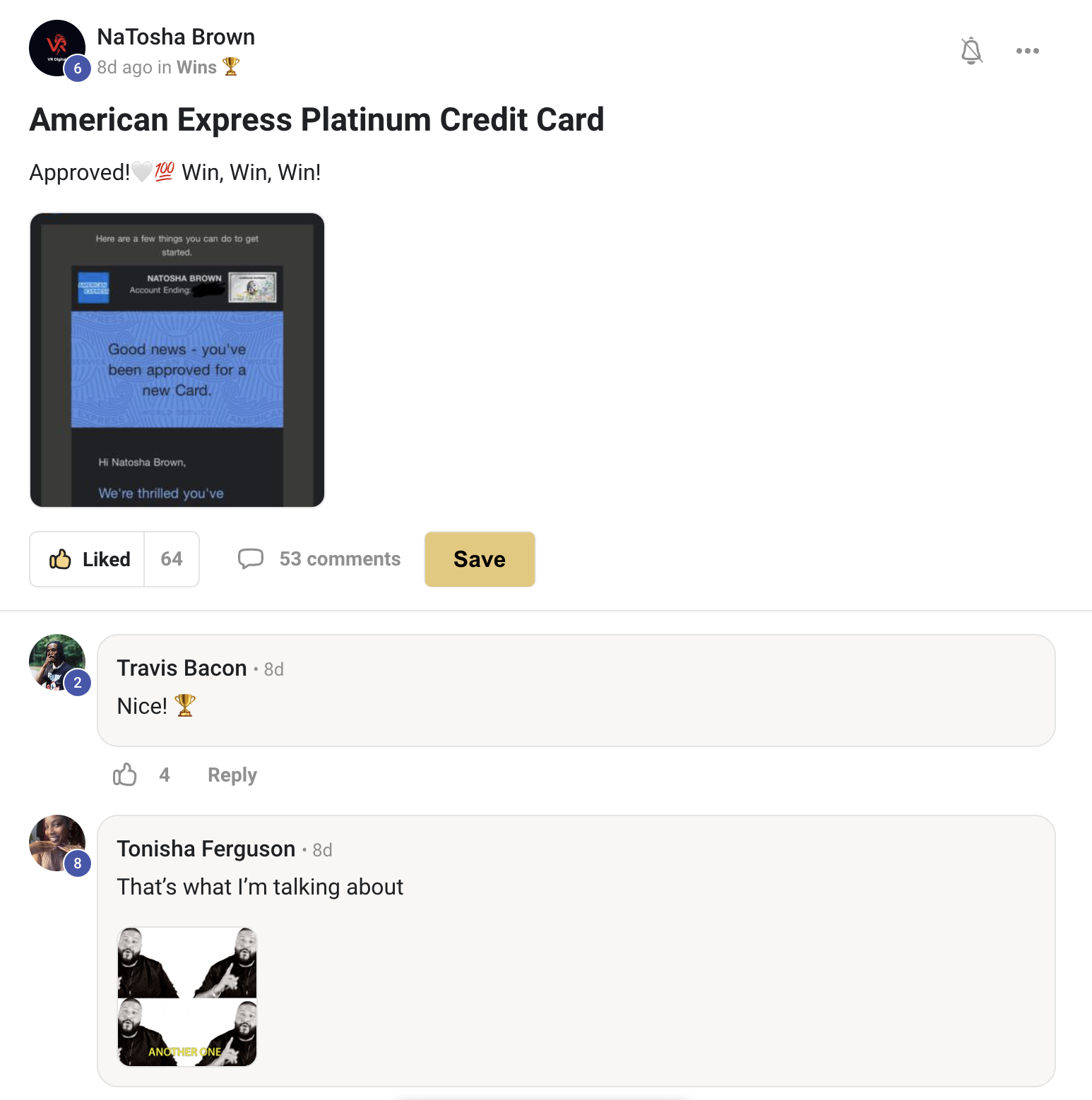Open the 53 comments link
This screenshot has width=1092, height=1100.
[340, 559]
